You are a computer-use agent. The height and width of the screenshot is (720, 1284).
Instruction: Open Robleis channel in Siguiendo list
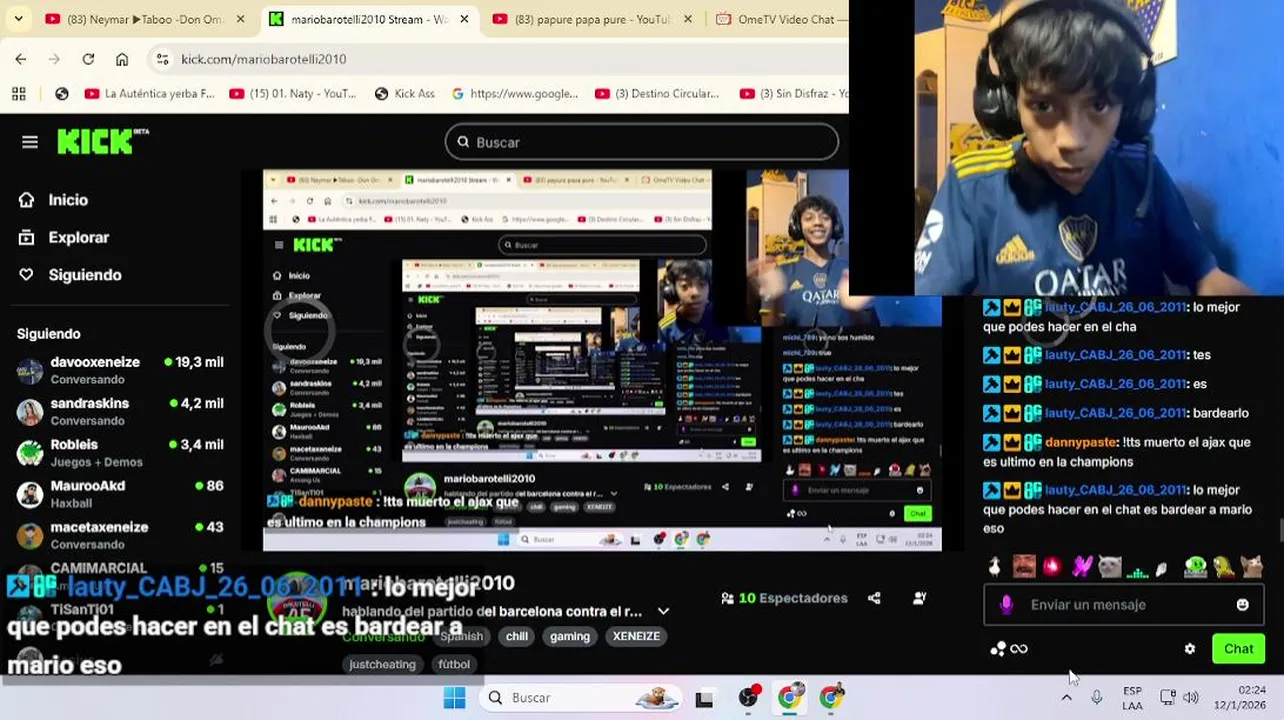[x=121, y=453]
